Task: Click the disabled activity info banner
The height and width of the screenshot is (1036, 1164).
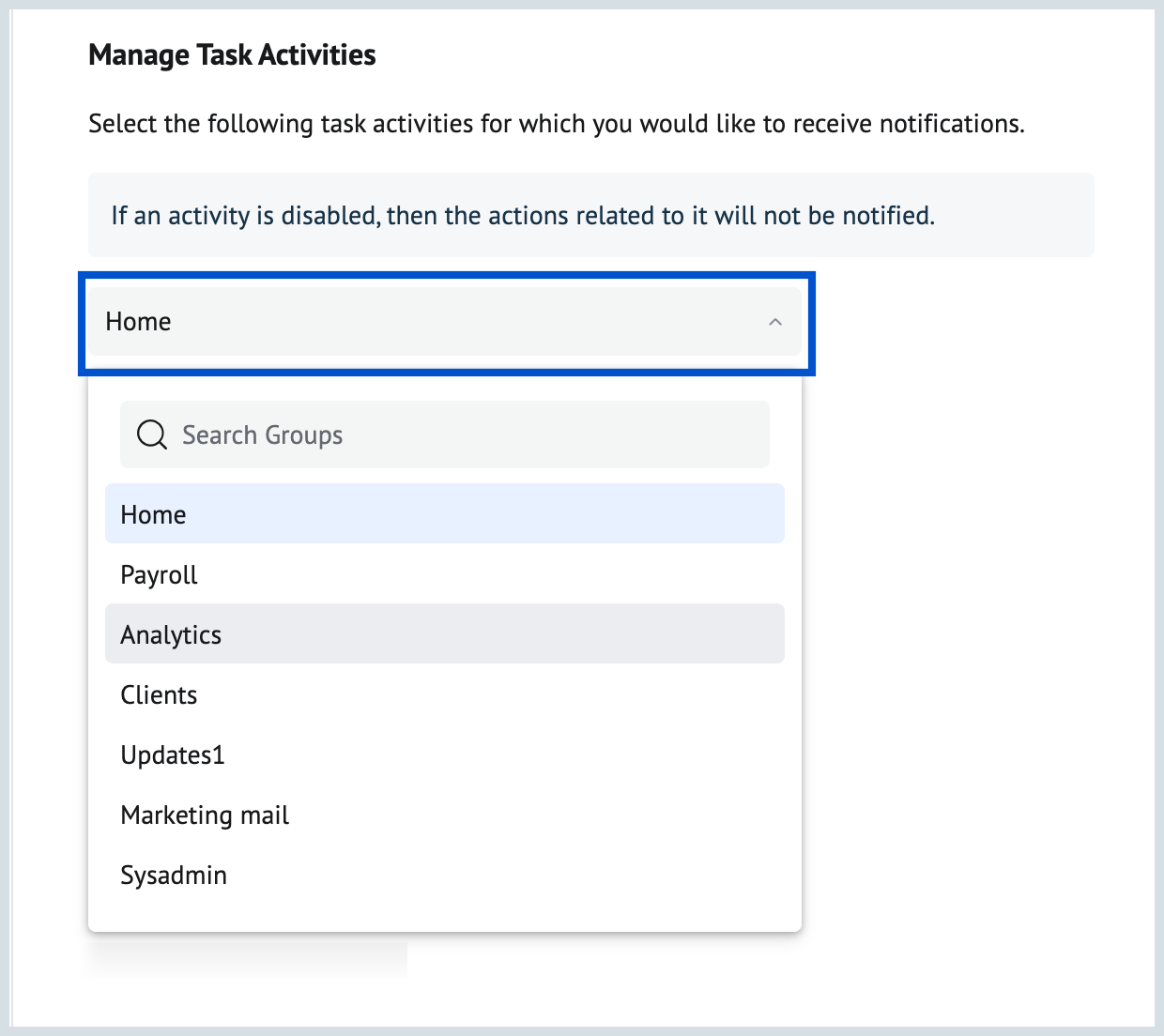Action: tap(590, 215)
